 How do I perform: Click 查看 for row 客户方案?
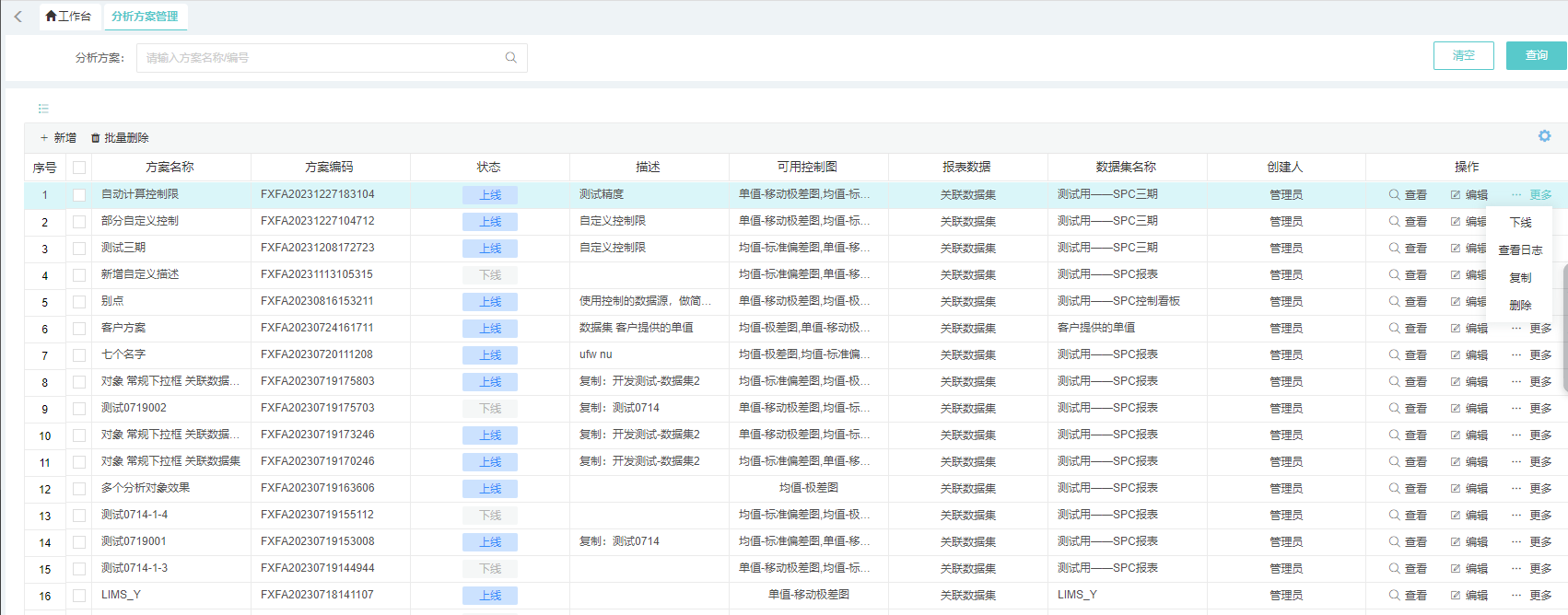pyautogui.click(x=1408, y=329)
